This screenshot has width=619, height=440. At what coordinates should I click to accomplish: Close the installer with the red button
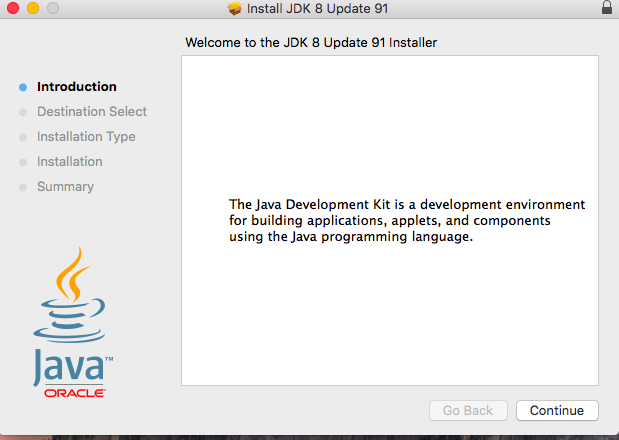[13, 8]
